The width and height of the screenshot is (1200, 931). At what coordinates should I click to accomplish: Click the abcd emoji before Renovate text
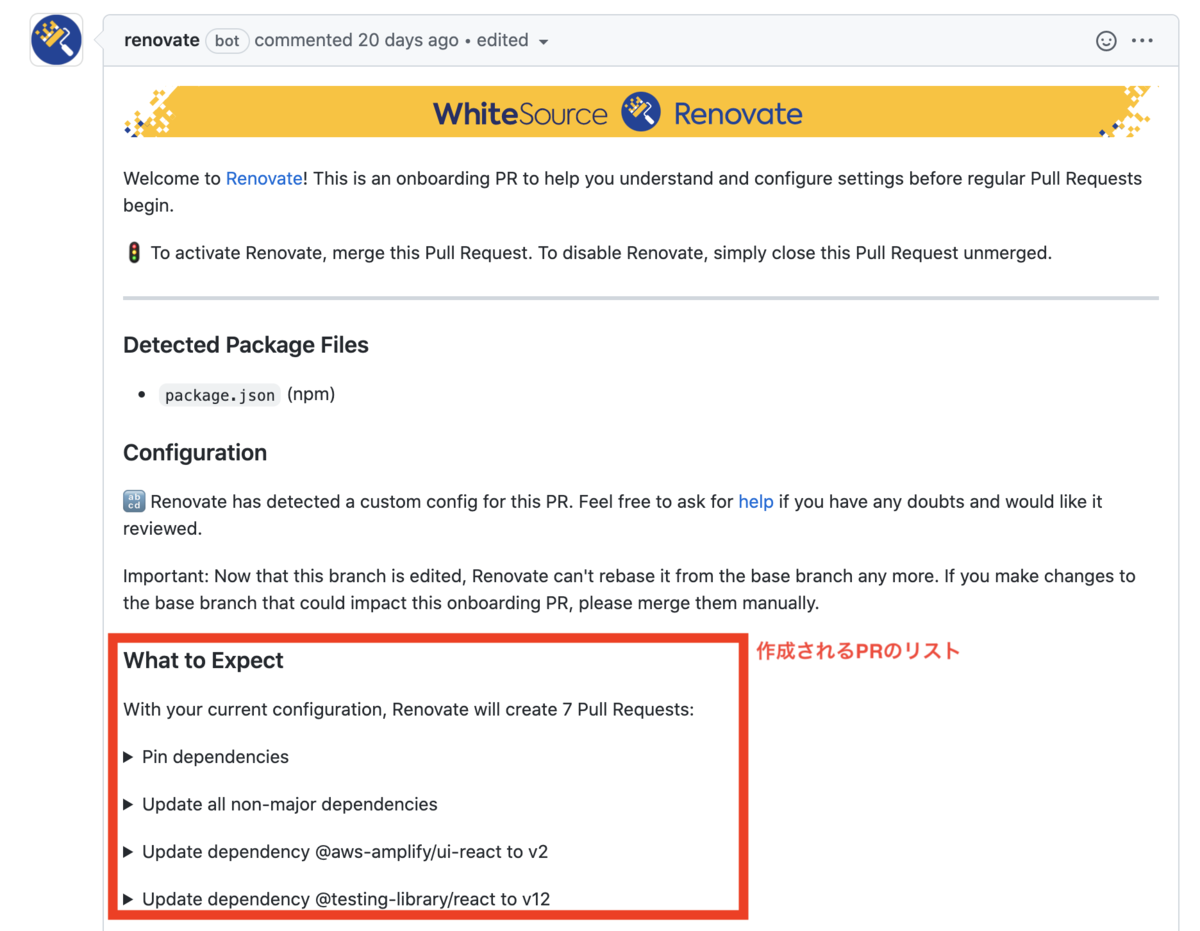click(x=134, y=502)
